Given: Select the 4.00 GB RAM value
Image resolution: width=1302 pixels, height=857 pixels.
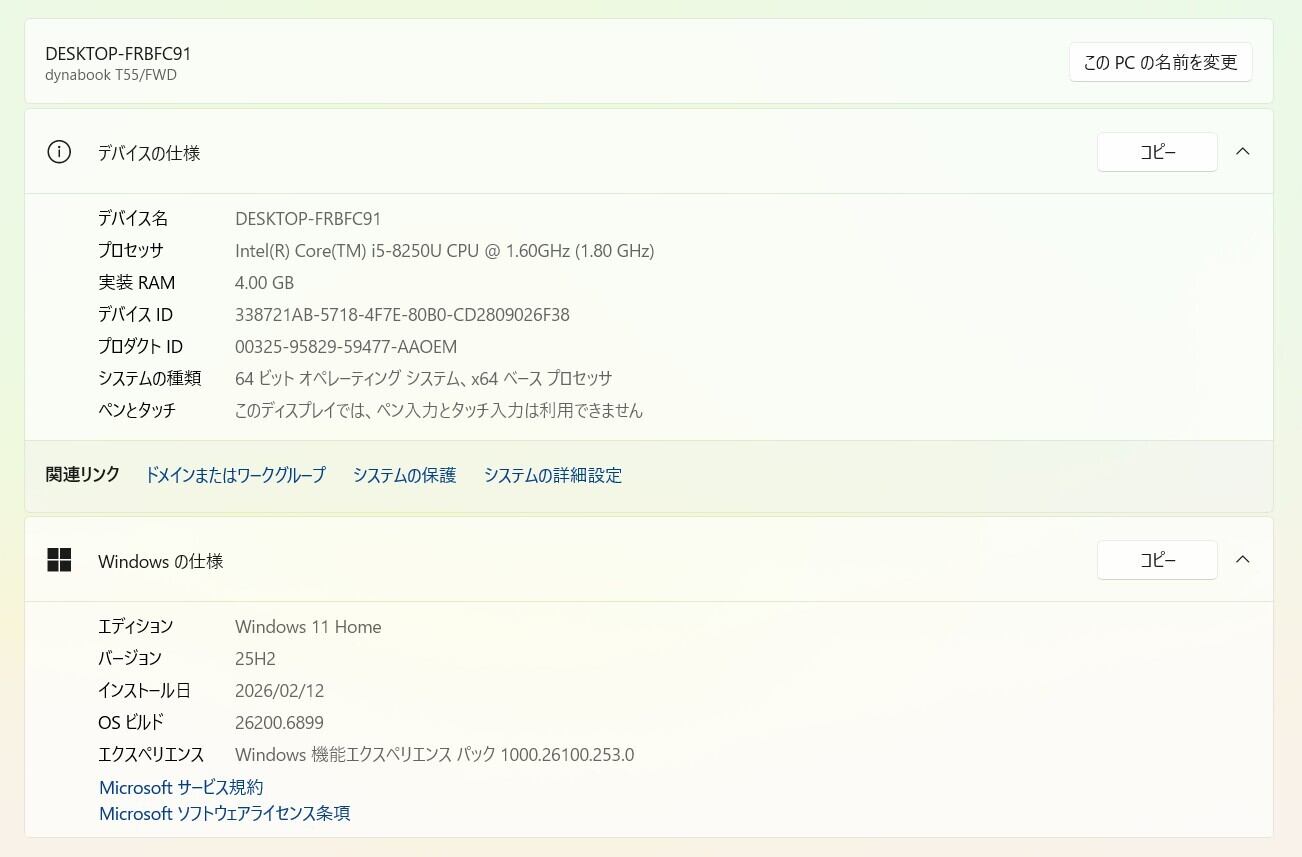Looking at the screenshot, I should (x=264, y=282).
